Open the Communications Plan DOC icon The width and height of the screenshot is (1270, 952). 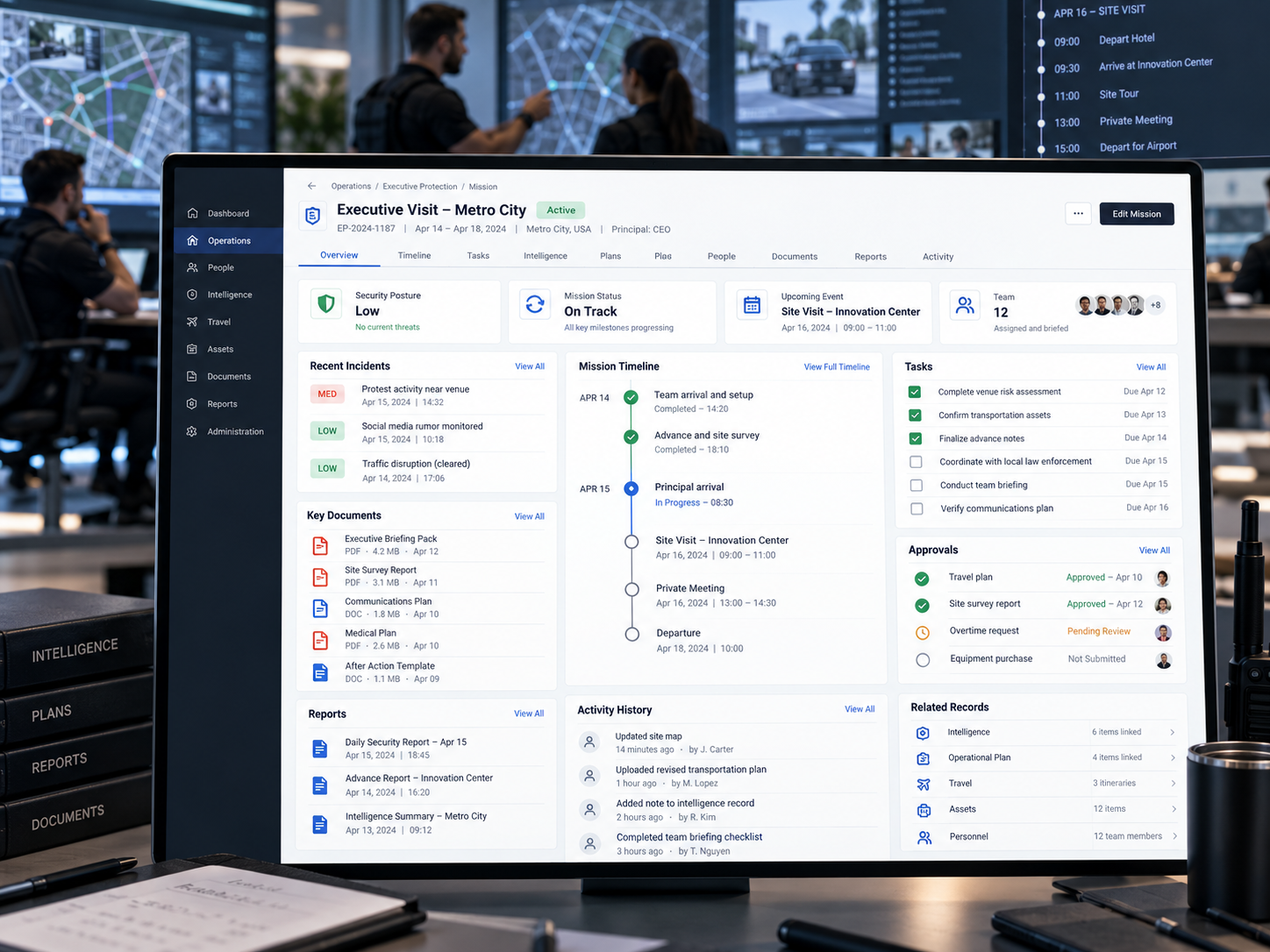point(321,608)
